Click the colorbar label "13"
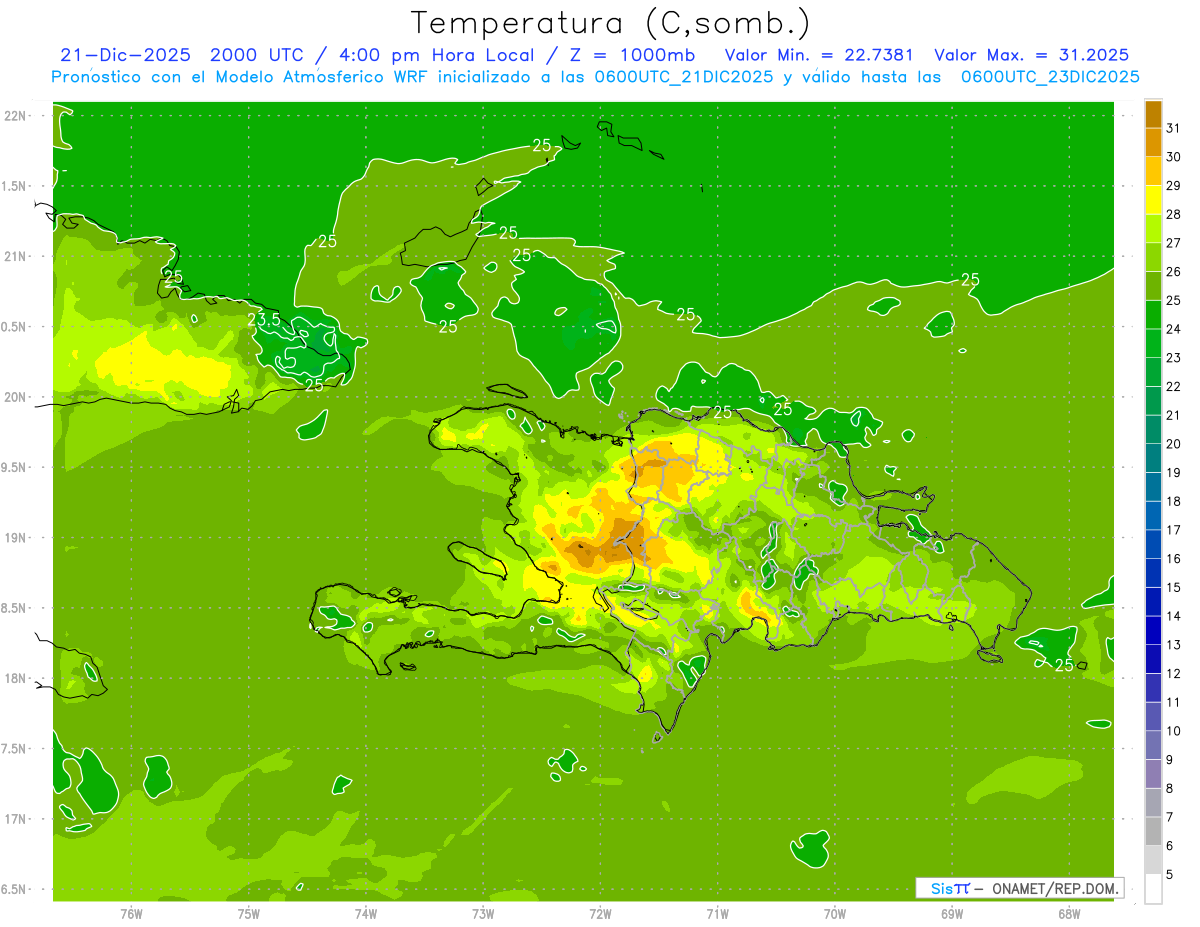The image size is (1200, 927). pos(1174,645)
